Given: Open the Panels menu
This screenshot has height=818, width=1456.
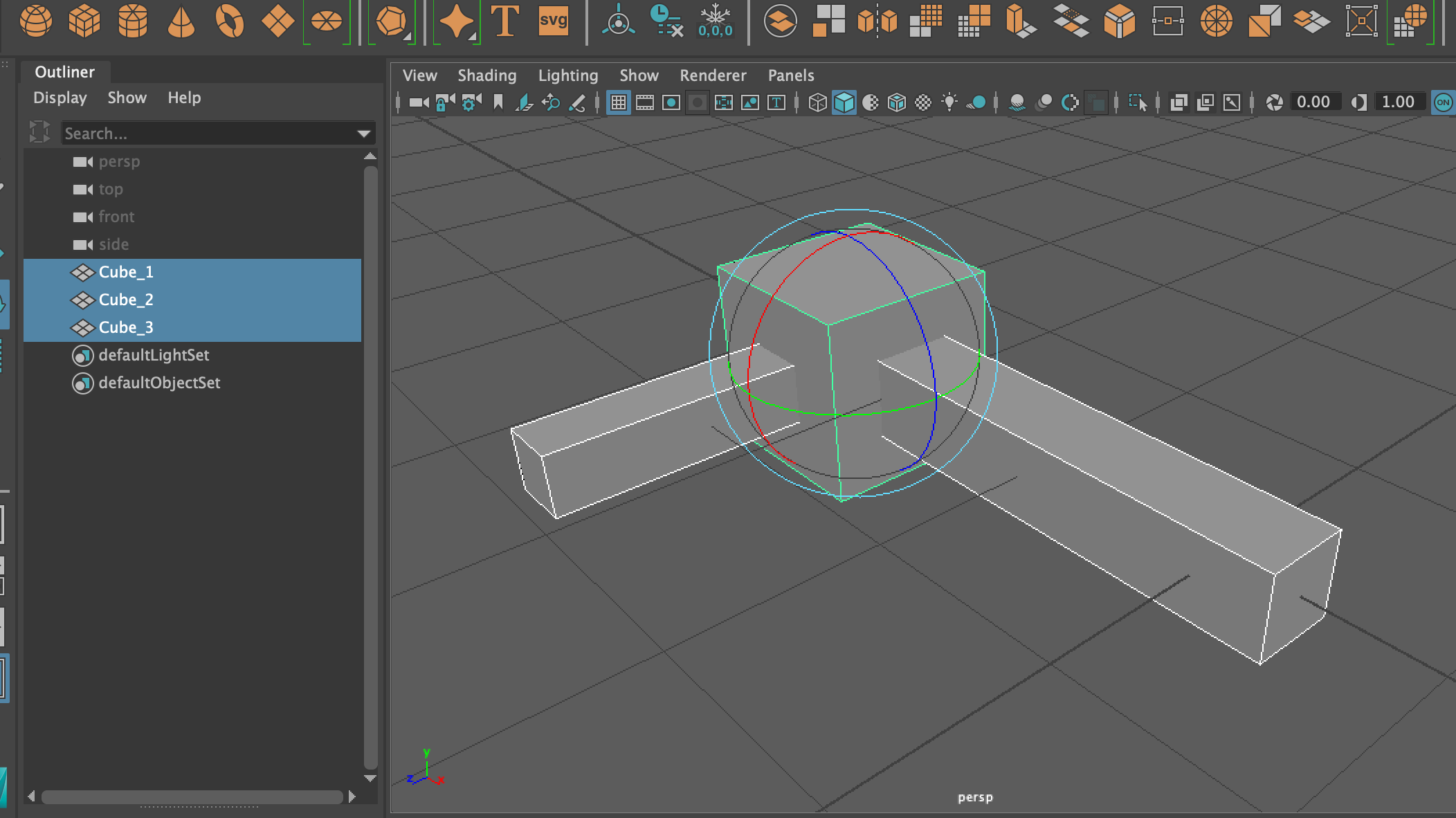Looking at the screenshot, I should coord(790,75).
